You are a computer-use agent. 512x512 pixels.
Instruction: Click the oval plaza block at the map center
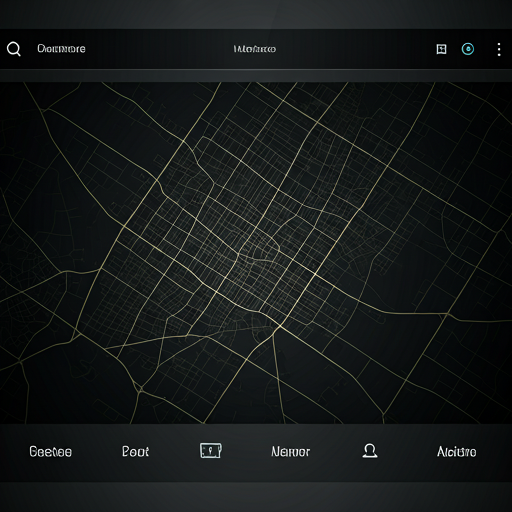click(259, 246)
